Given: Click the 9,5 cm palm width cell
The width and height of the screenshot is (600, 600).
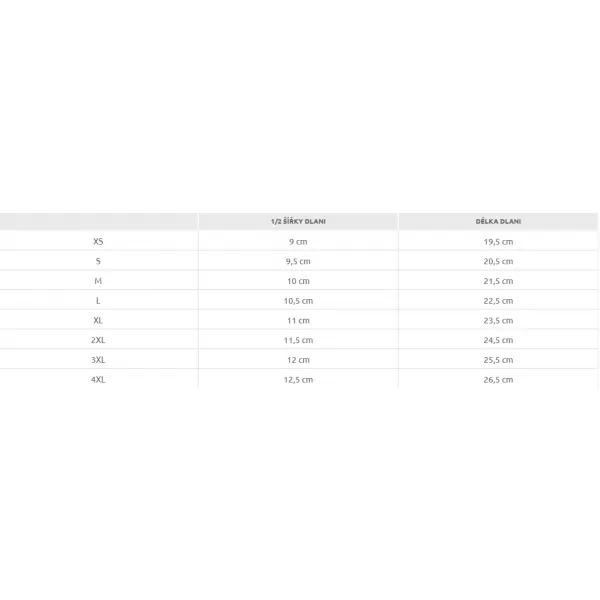Looking at the screenshot, I should tap(298, 261).
